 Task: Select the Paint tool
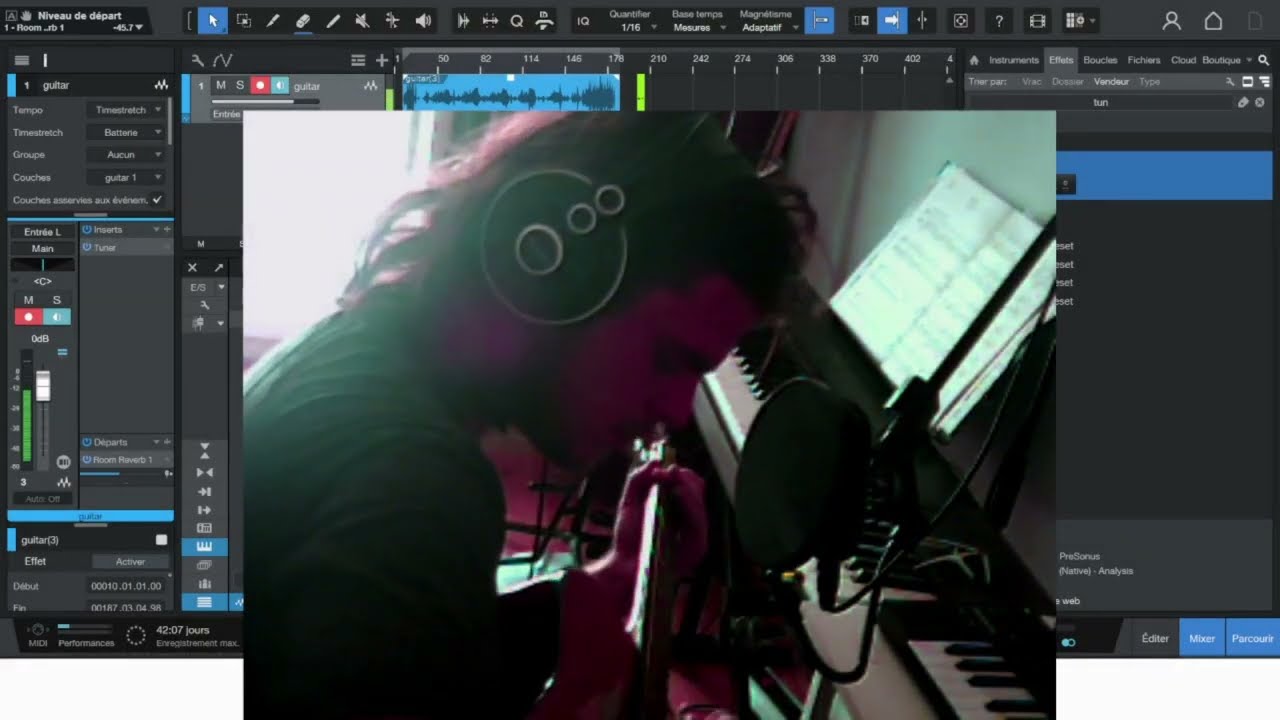tap(333, 20)
